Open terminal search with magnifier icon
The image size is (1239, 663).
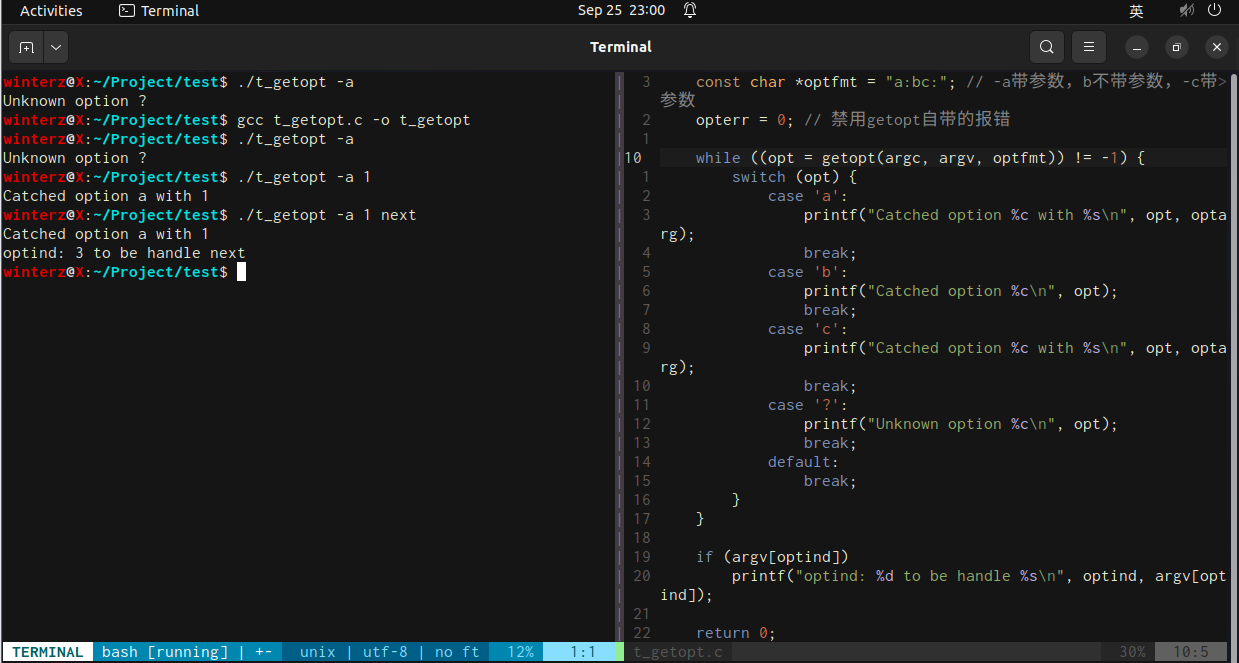point(1046,47)
